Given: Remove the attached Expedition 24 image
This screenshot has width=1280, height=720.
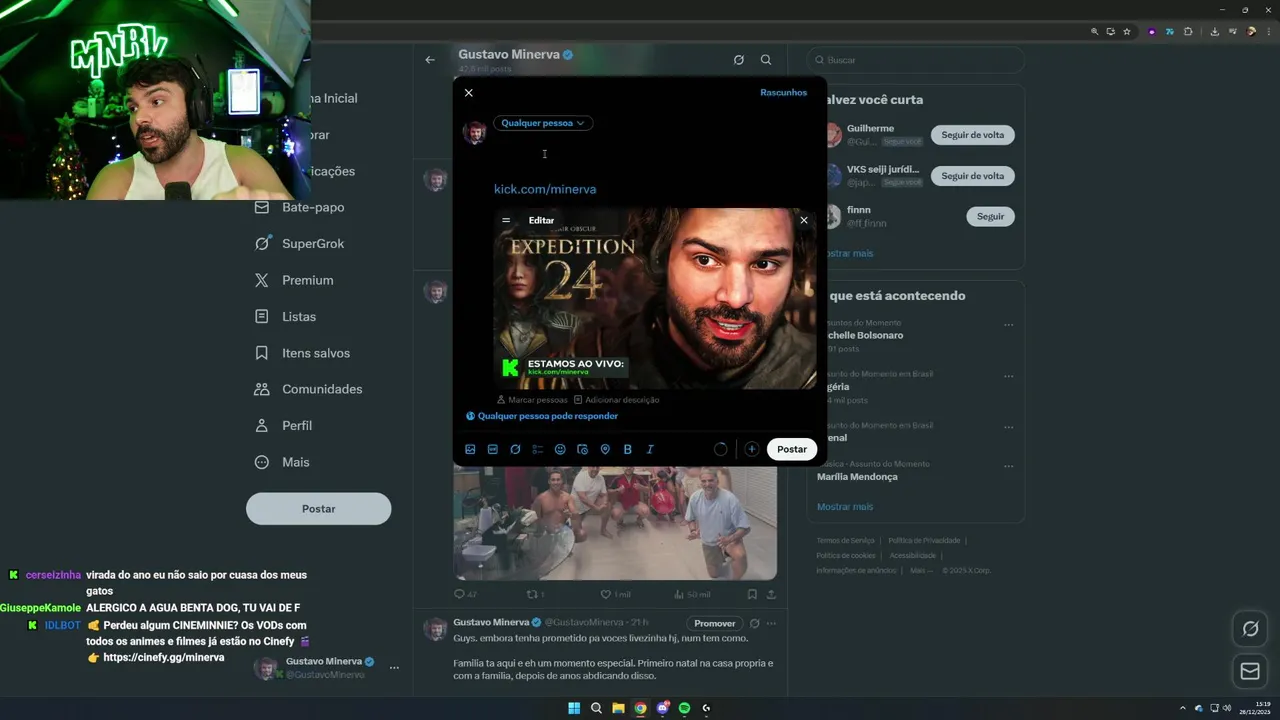Looking at the screenshot, I should (x=803, y=220).
